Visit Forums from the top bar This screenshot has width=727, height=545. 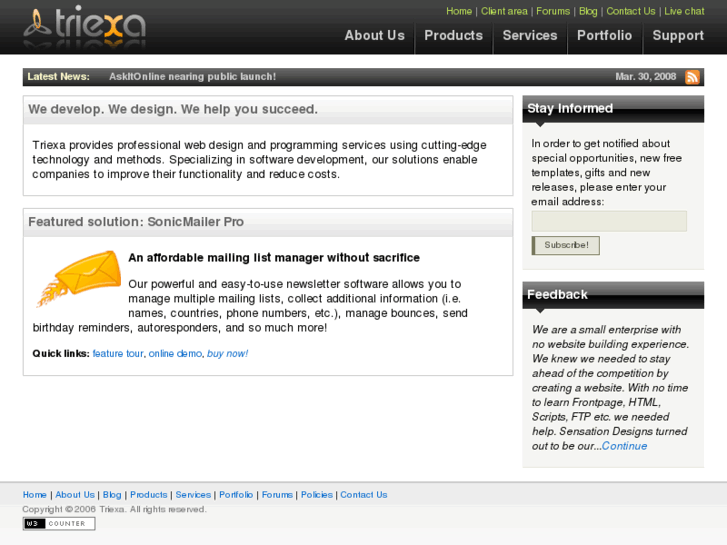pos(553,11)
